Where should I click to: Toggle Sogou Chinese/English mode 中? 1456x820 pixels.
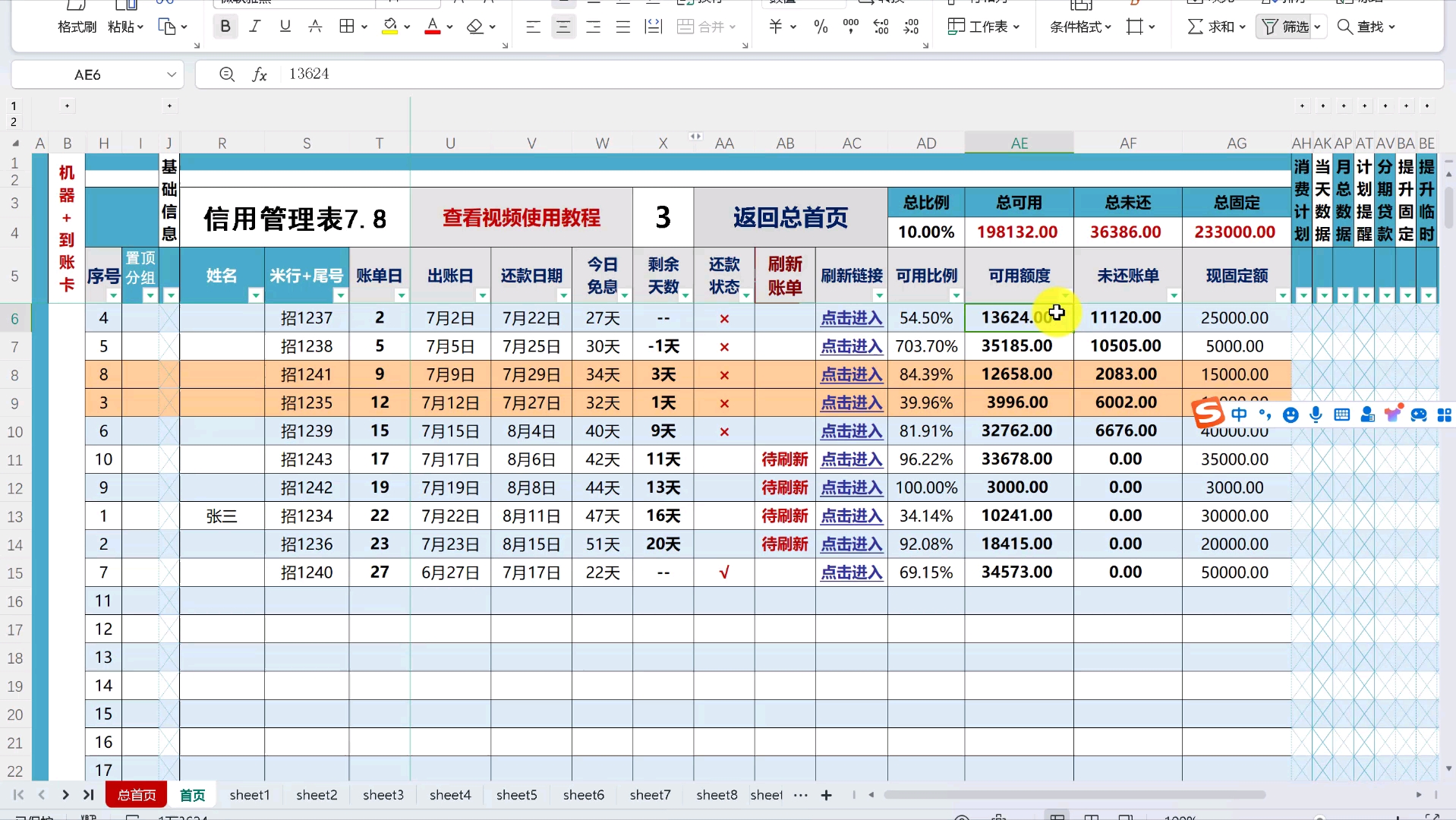click(x=1239, y=415)
